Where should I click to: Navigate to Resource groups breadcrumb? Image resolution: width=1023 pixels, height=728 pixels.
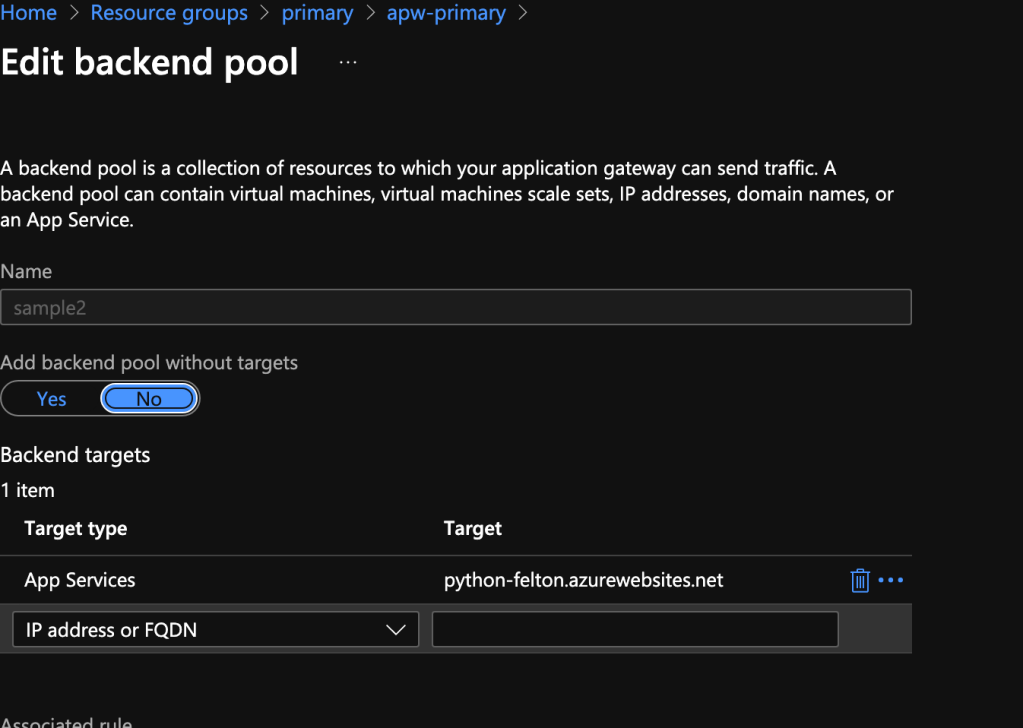point(169,13)
